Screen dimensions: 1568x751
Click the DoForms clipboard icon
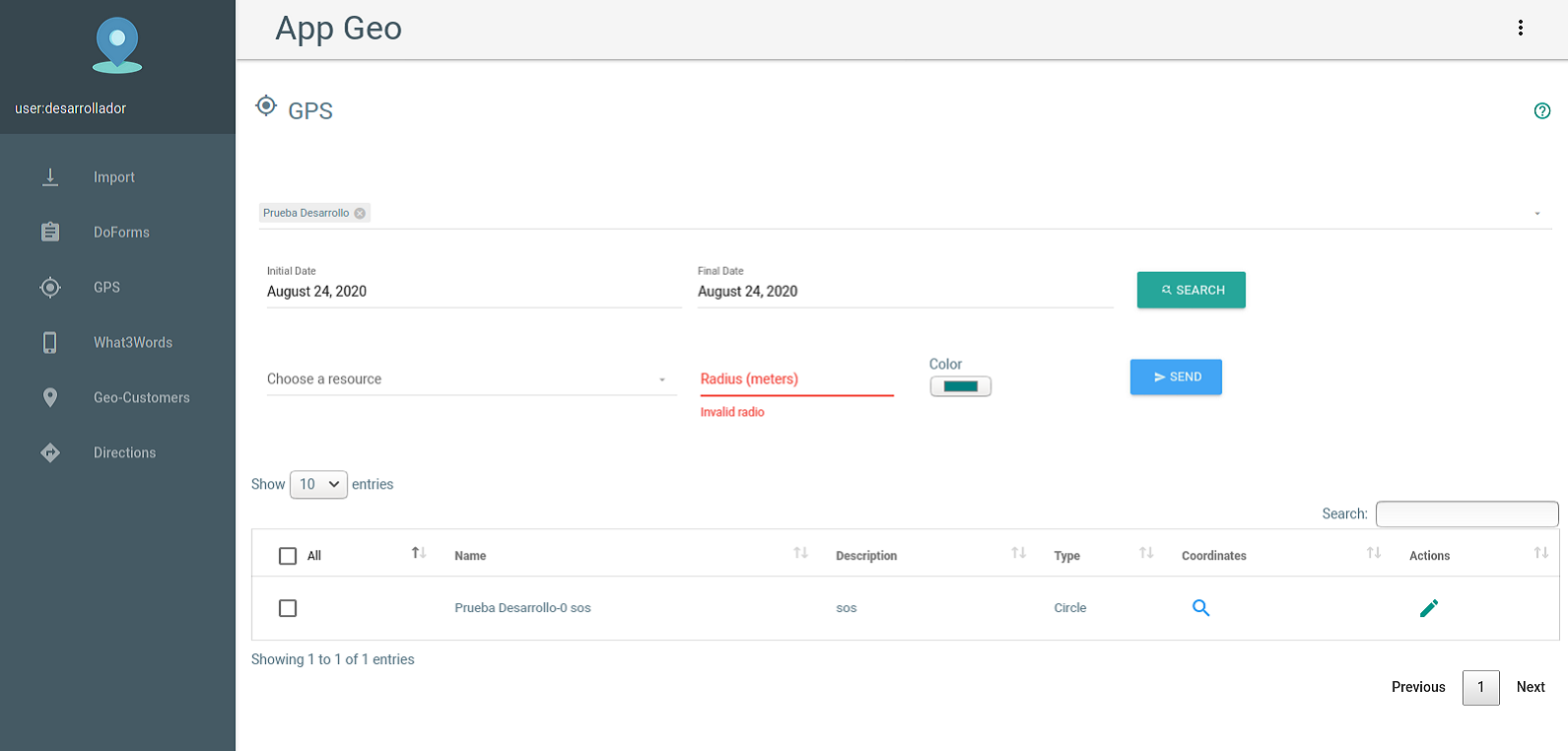coord(50,233)
